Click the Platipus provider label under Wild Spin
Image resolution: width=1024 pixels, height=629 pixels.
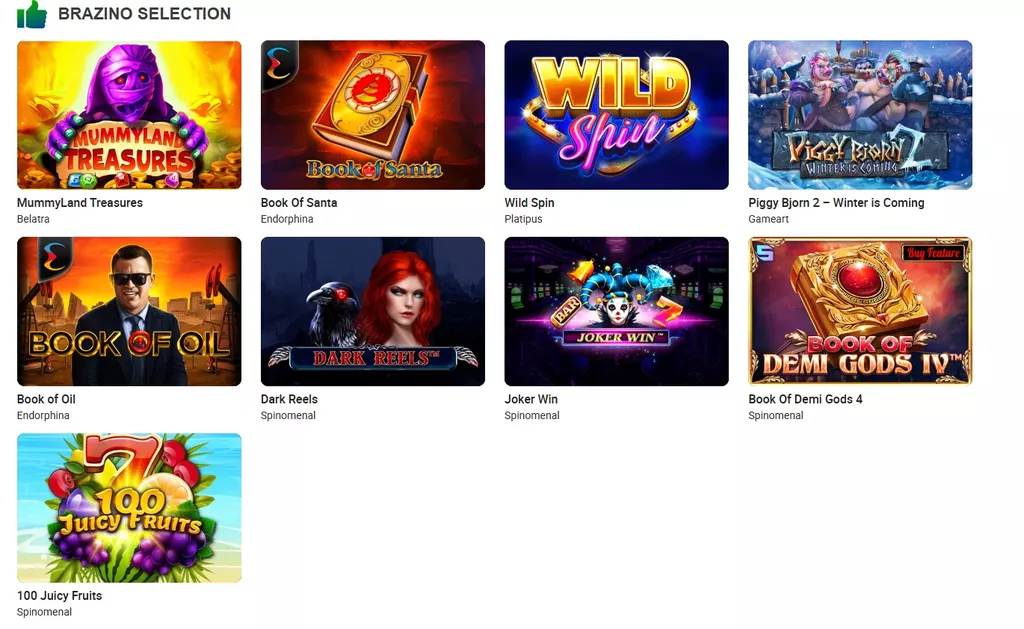coord(523,219)
